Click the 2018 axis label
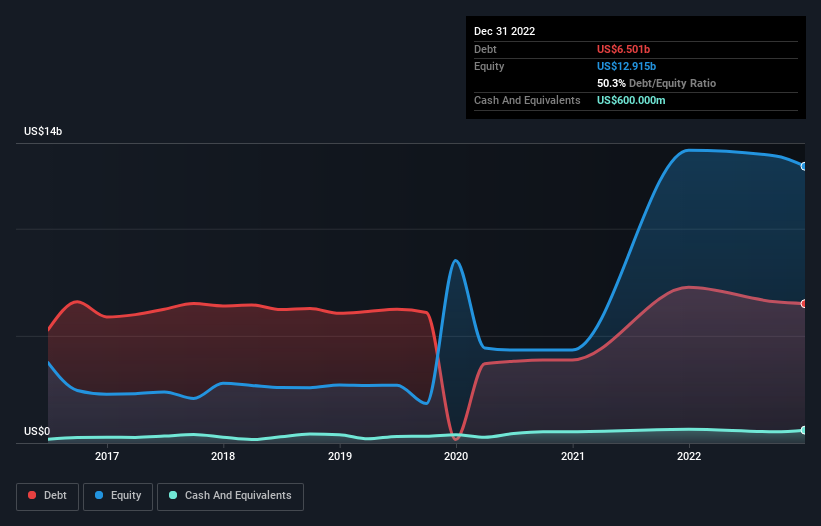The image size is (821, 526). point(223,456)
